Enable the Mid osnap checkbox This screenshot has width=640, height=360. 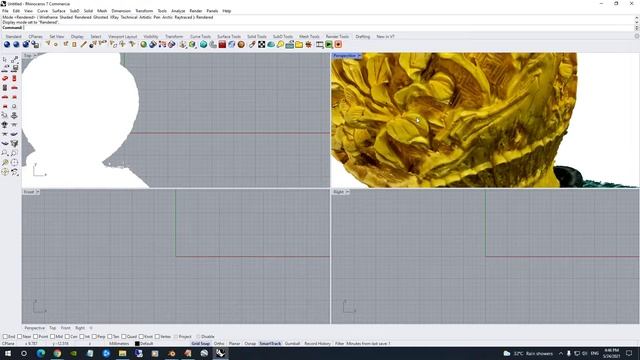(x=52, y=337)
